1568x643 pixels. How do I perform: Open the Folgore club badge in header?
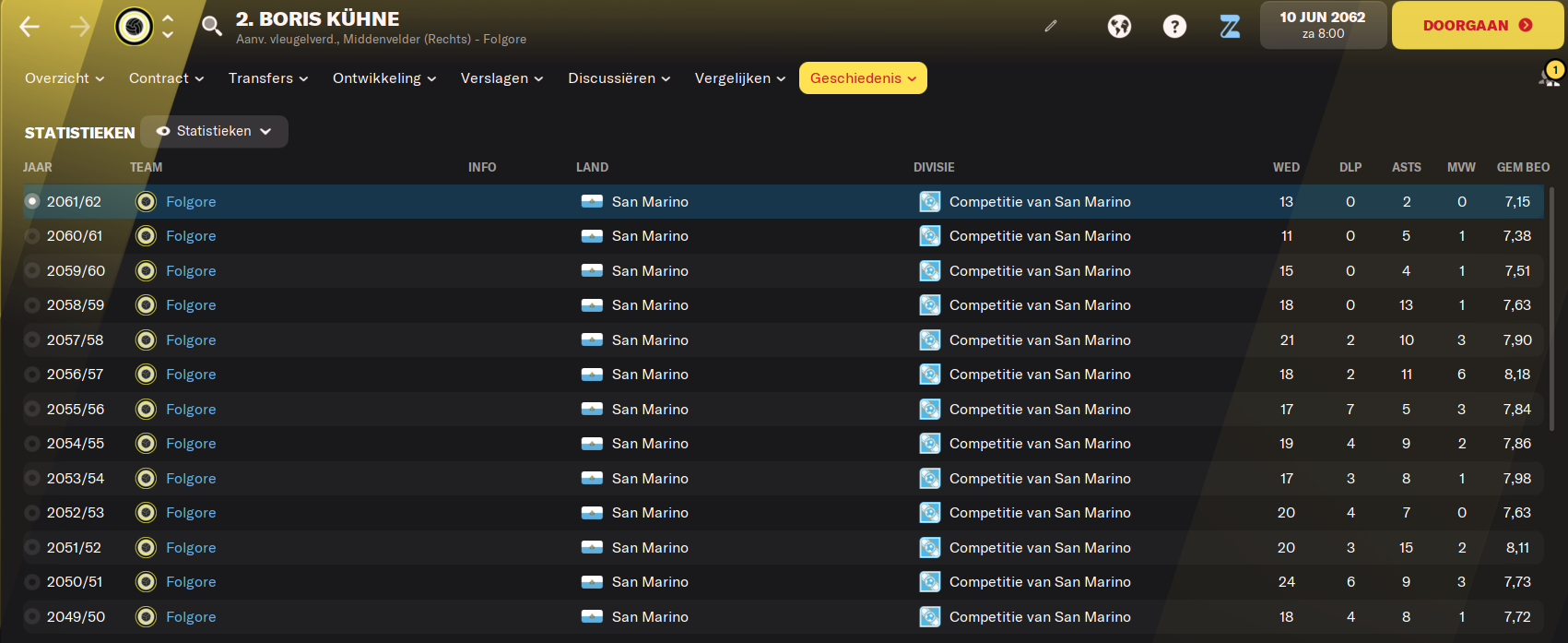pos(135,27)
